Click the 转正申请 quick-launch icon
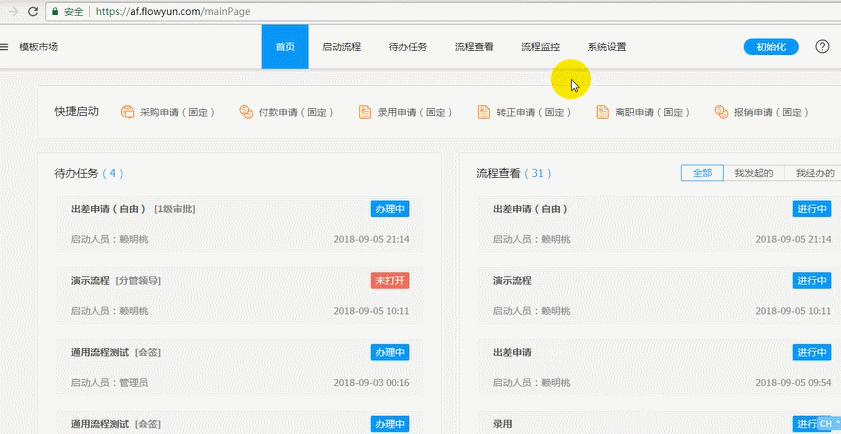Image resolution: width=841 pixels, height=434 pixels. (x=484, y=112)
